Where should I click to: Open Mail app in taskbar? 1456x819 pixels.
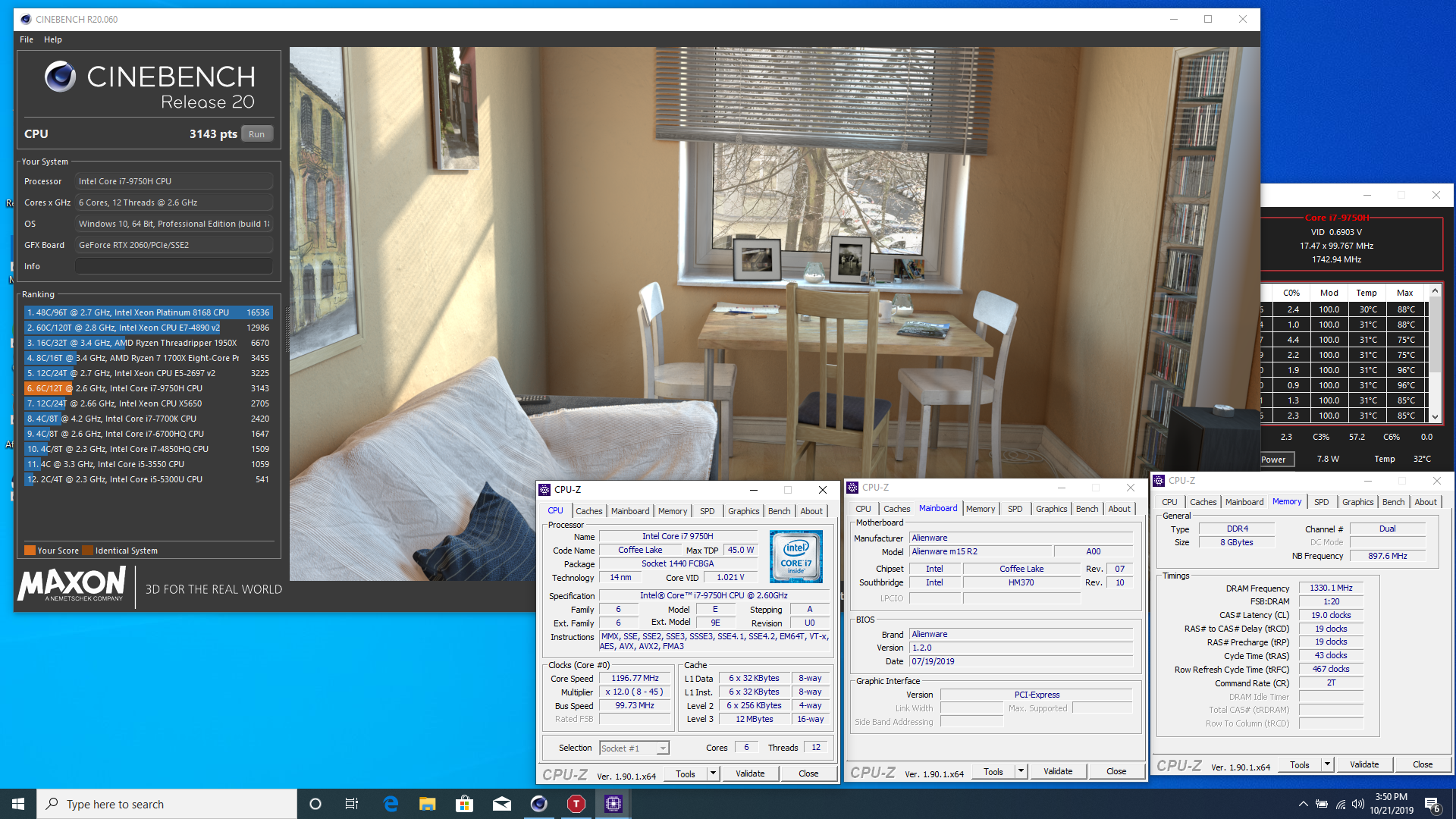click(501, 804)
